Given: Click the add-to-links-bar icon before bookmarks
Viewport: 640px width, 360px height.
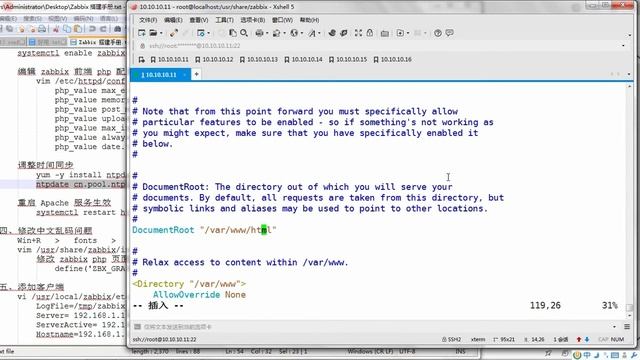Looking at the screenshot, I should 141,60.
